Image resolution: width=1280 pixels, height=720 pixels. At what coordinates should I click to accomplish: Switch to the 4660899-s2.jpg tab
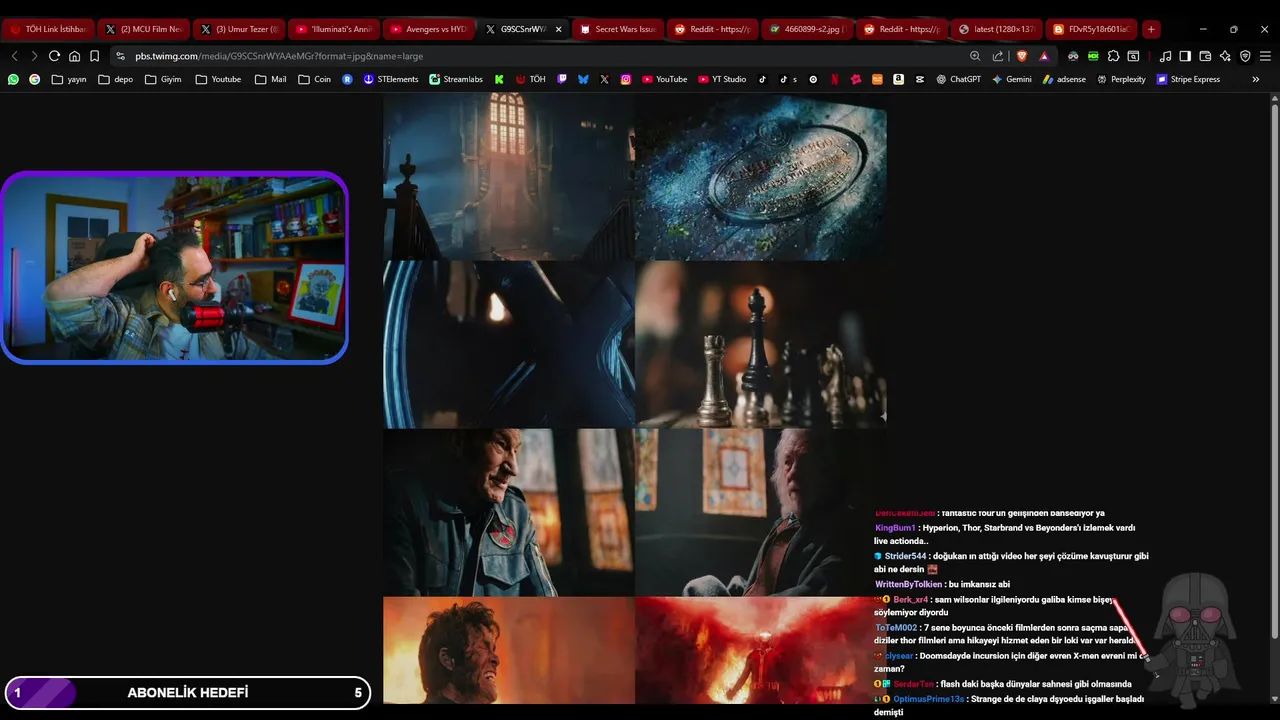click(x=807, y=29)
